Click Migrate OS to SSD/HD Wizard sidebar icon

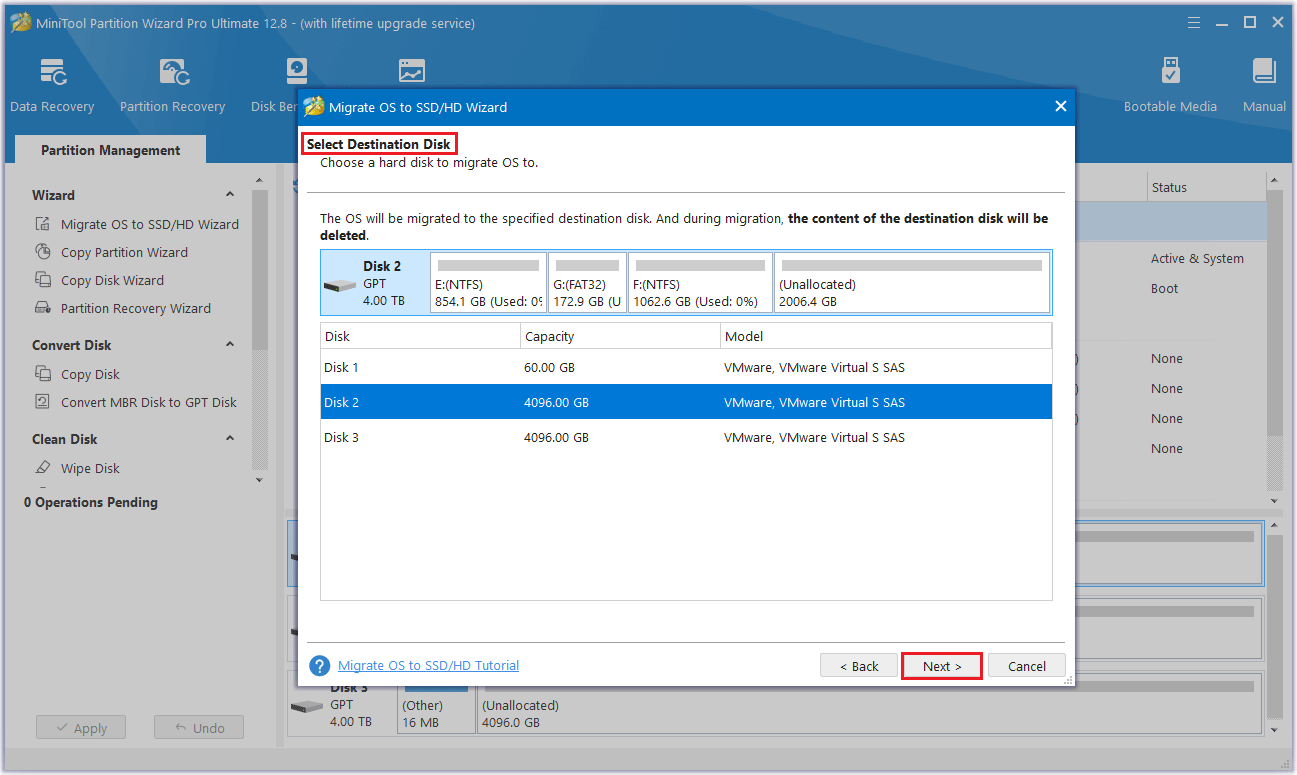[43, 224]
